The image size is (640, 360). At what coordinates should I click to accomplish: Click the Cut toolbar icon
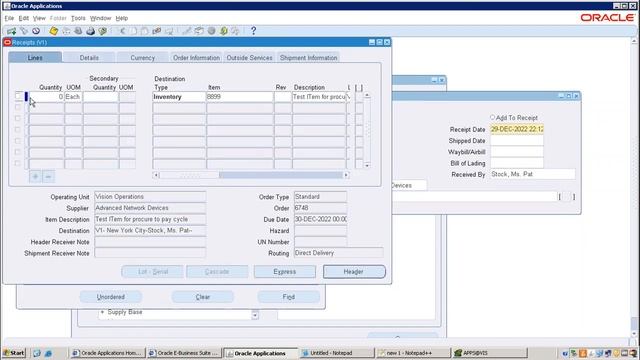click(x=122, y=31)
